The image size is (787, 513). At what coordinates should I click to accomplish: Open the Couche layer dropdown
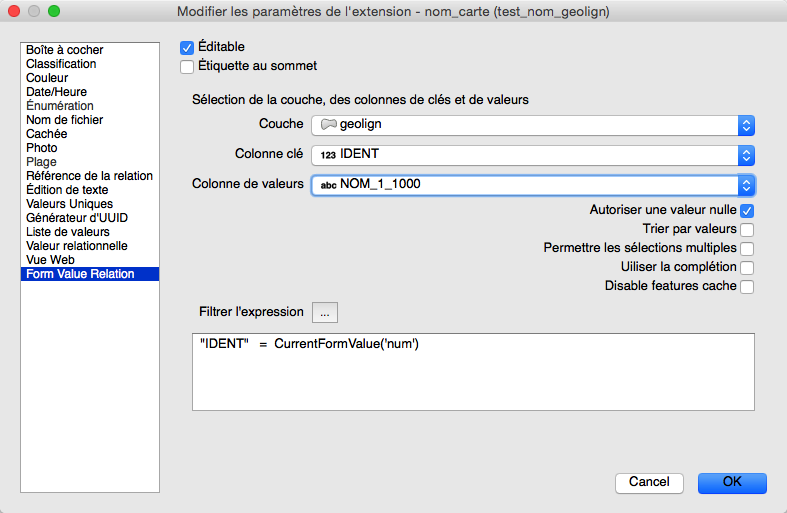532,125
